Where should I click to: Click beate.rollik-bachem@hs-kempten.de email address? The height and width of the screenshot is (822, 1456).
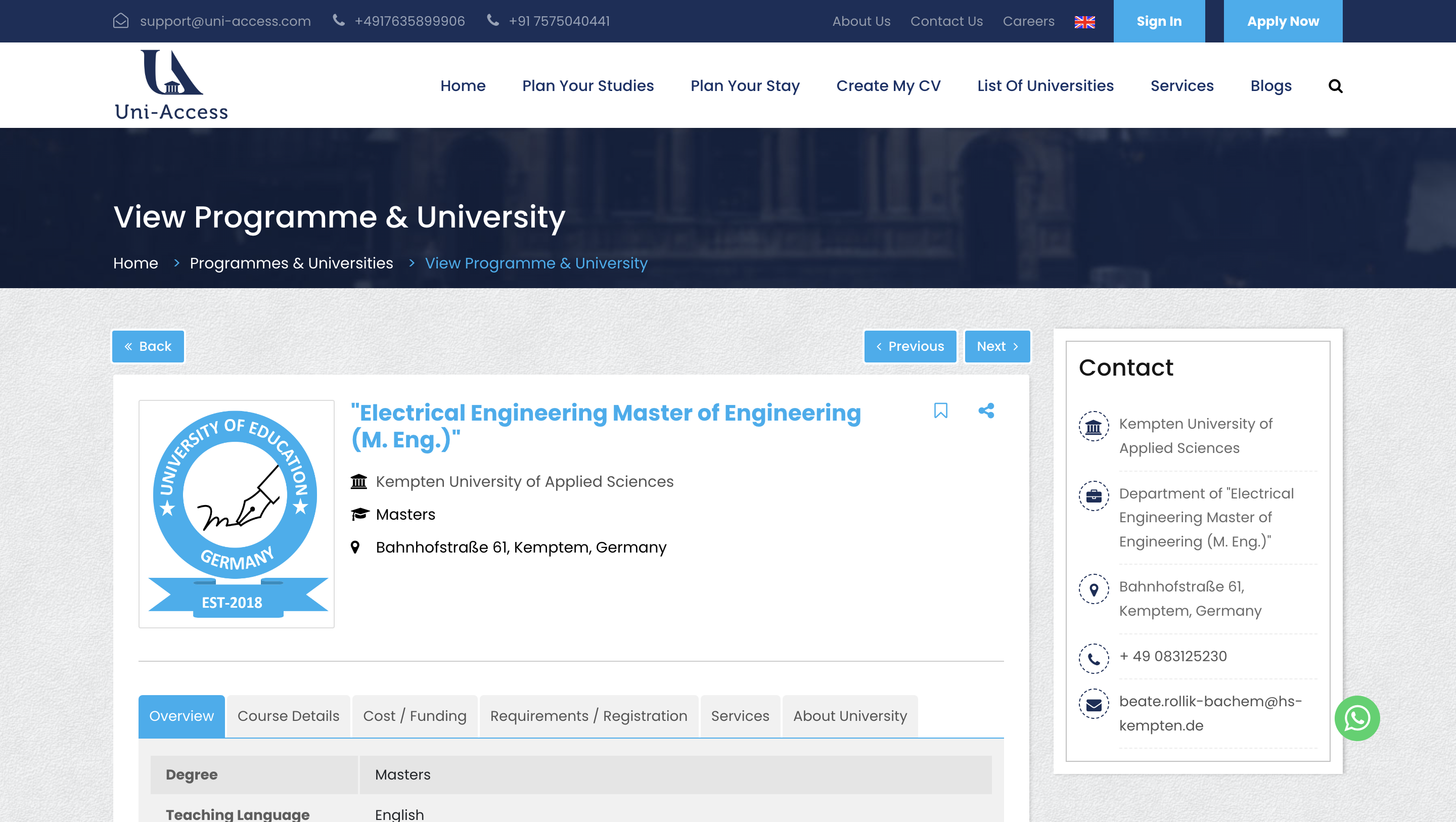coord(1210,713)
